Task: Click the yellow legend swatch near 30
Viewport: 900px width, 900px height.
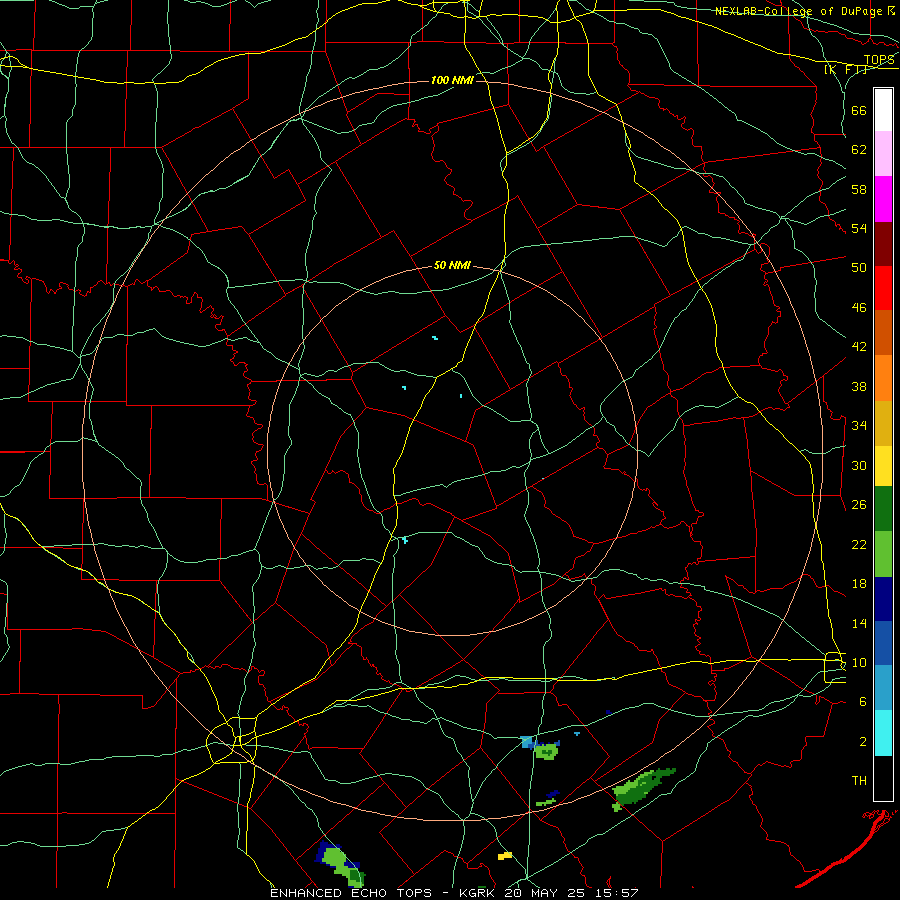Action: [883, 465]
